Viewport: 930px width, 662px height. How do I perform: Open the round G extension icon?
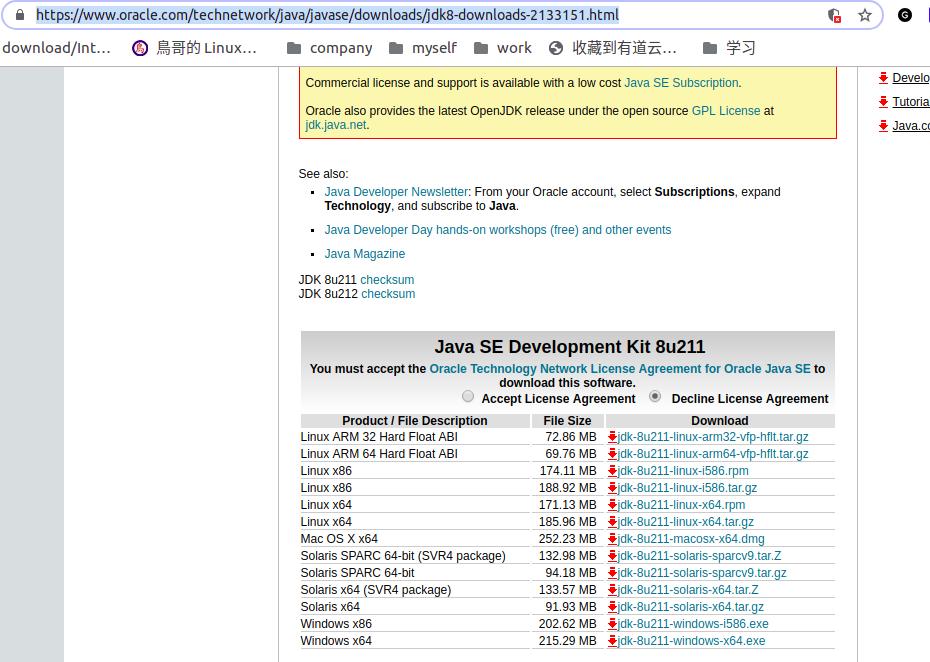904,15
